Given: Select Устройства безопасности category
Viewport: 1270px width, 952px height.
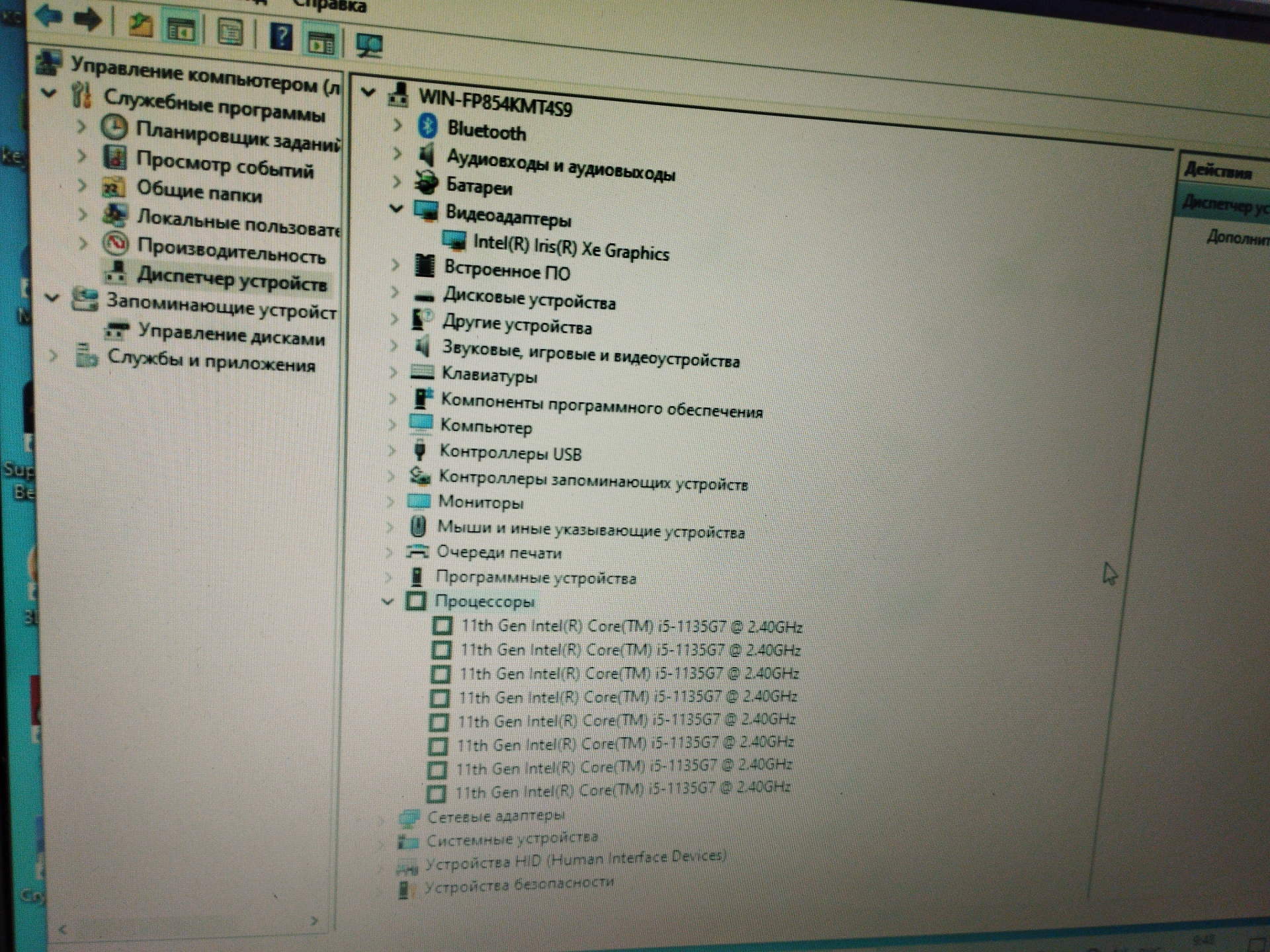Looking at the screenshot, I should 519,885.
